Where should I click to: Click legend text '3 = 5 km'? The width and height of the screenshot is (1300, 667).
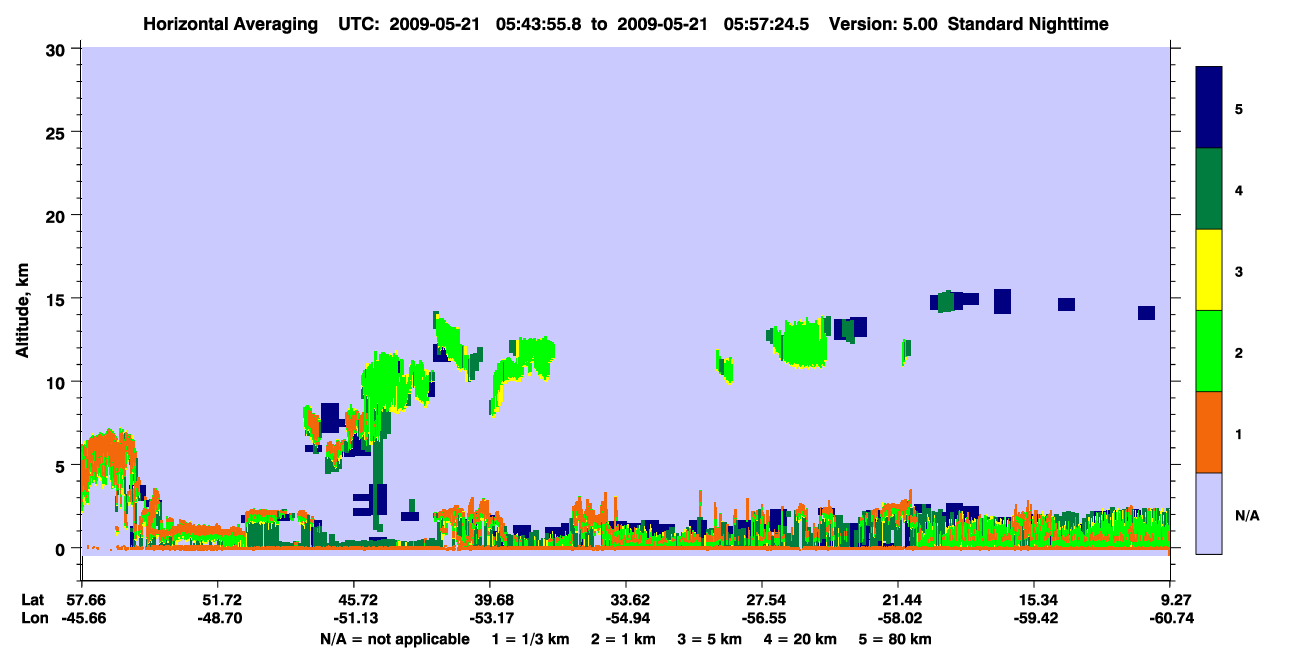711,639
